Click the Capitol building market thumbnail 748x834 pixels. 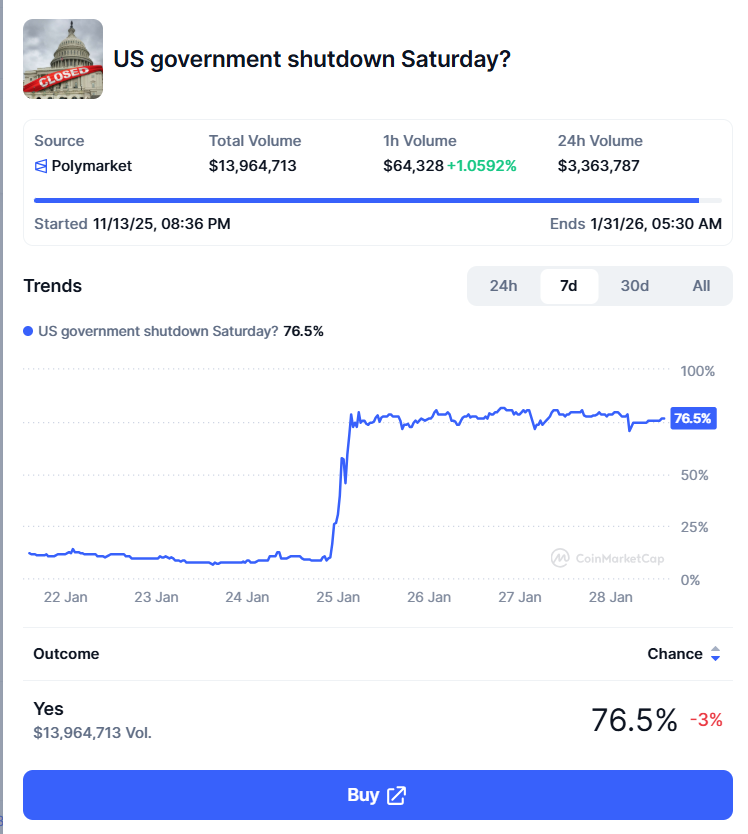click(x=62, y=58)
